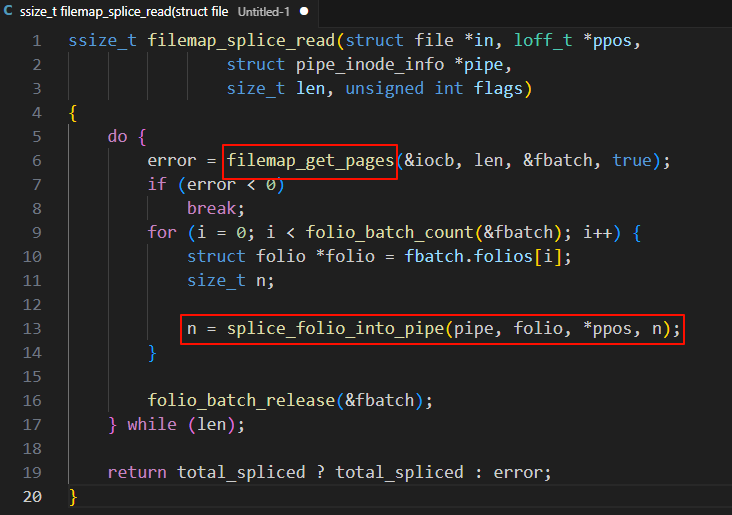Screen dimensions: 732x515
Task: Click the 'for' keyword on line 9
Action: pyautogui.click(x=162, y=233)
